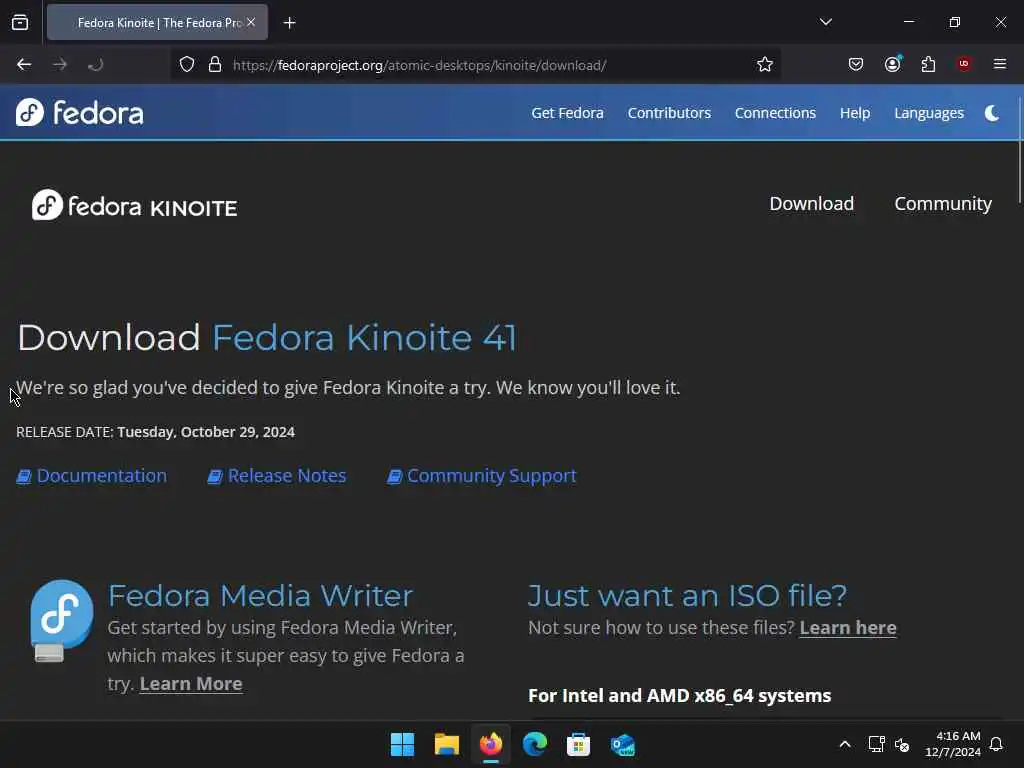
Task: Open muted volume tray icon
Action: [x=902, y=744]
